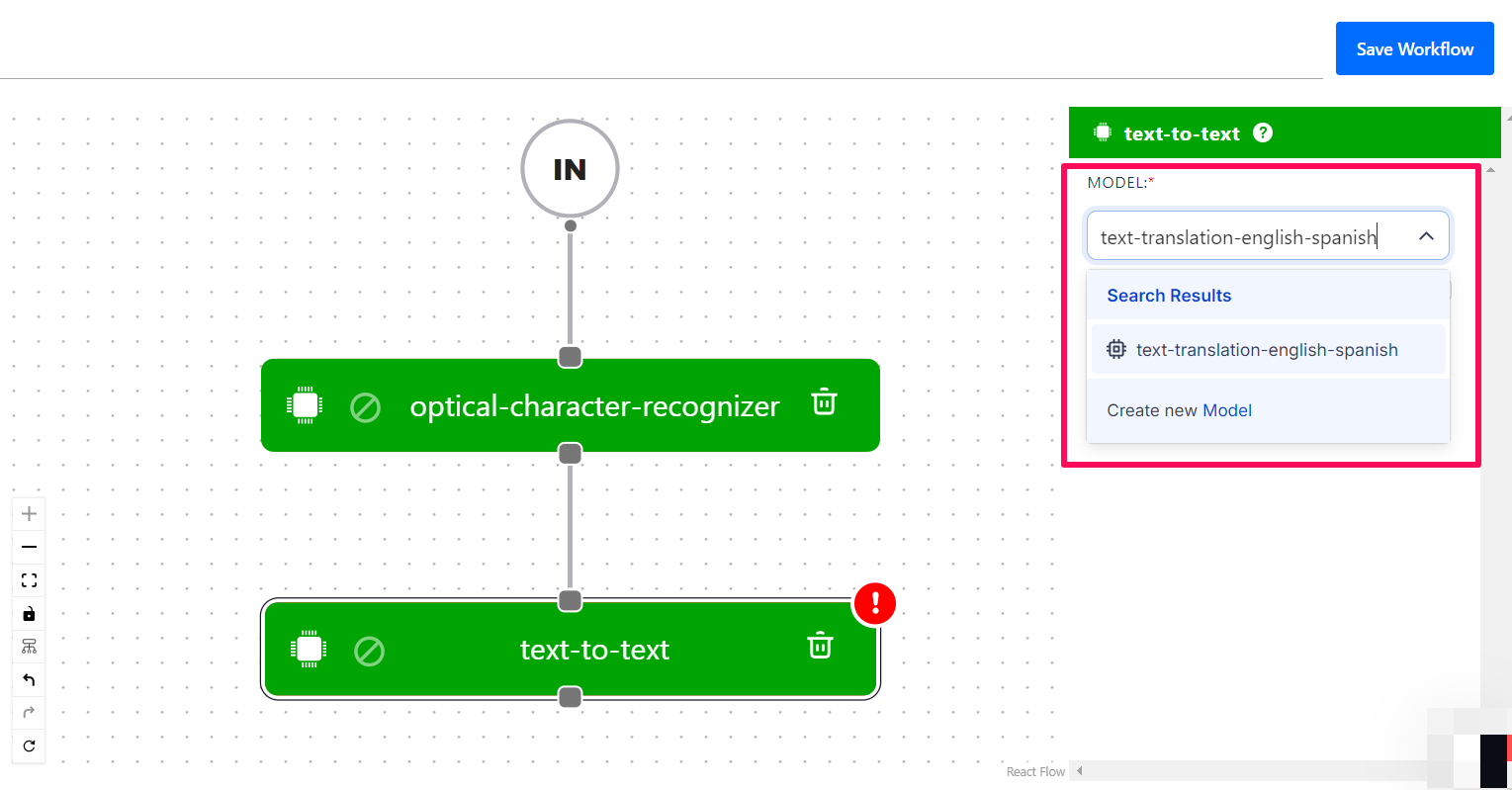Undo the last workflow change
This screenshot has width=1512, height=790.
[x=29, y=679]
